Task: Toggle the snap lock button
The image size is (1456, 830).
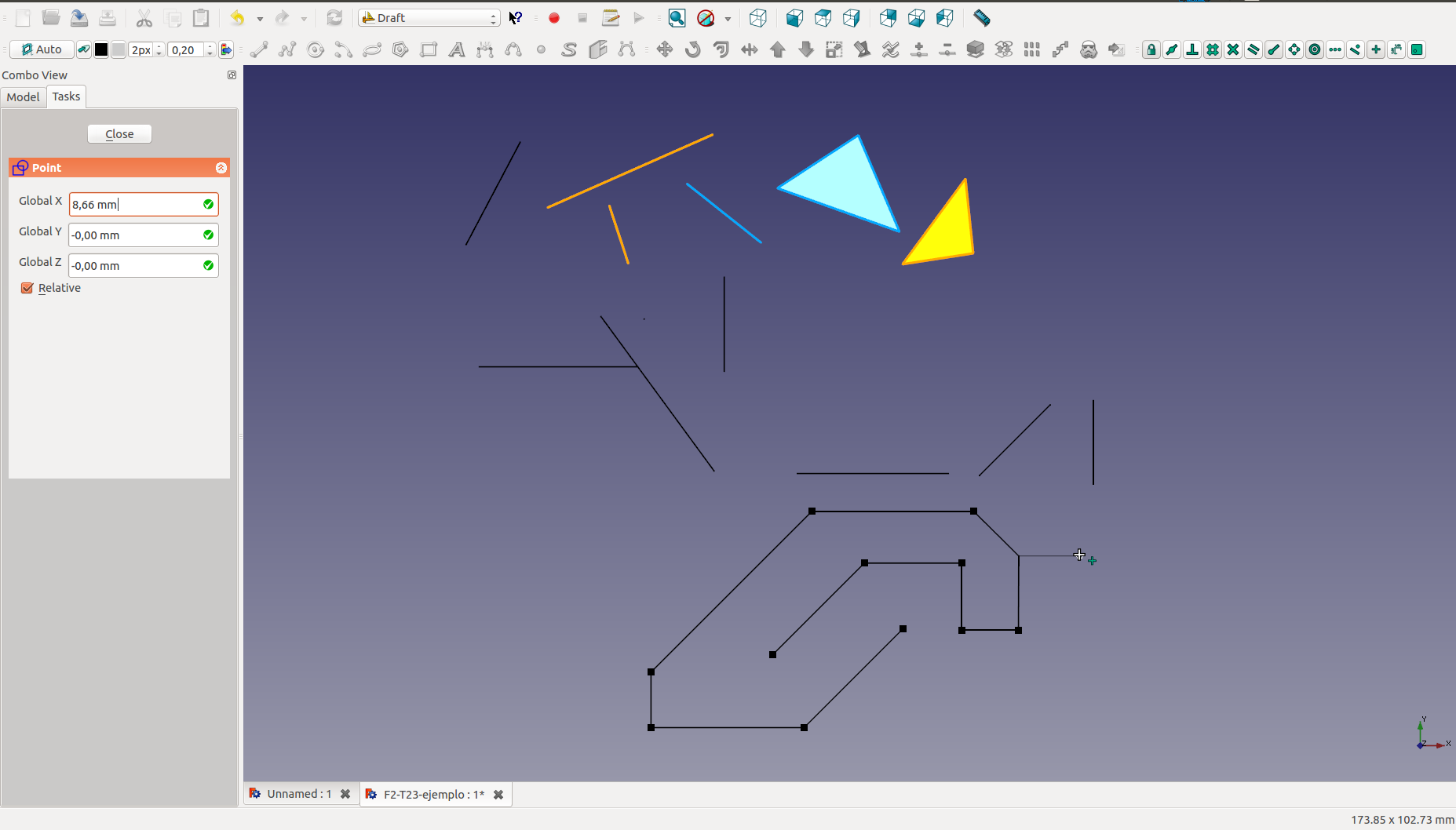Action: [1151, 50]
